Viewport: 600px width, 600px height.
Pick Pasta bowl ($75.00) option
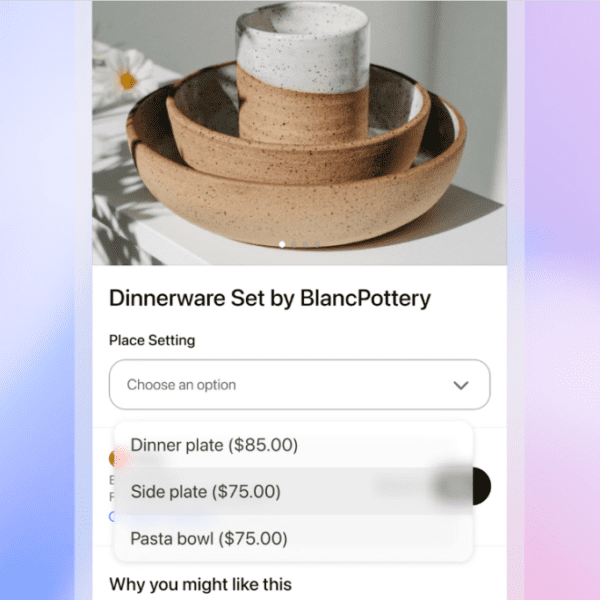[293, 538]
